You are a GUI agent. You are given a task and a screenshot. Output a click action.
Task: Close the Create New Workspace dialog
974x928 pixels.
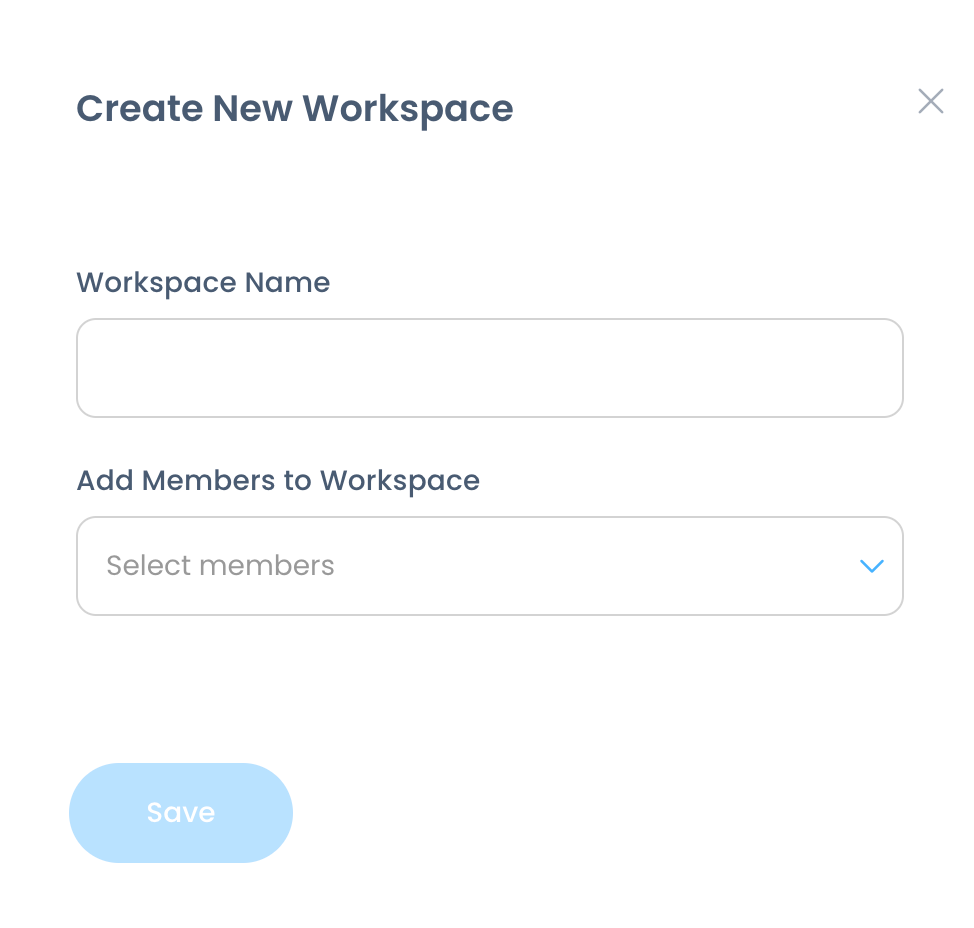pyautogui.click(x=931, y=101)
